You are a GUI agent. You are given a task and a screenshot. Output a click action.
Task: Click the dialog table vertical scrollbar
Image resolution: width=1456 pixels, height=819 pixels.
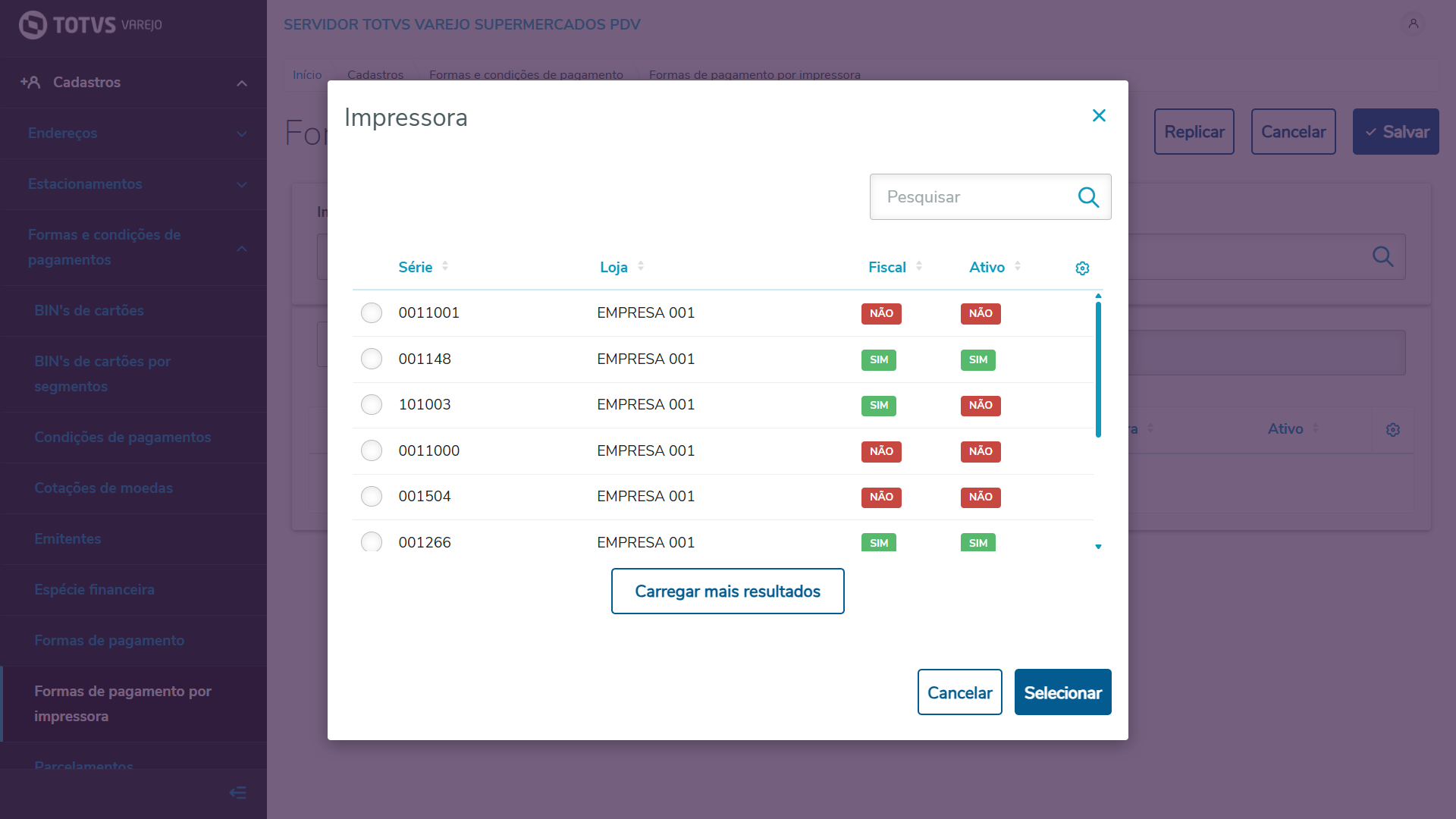click(1098, 369)
